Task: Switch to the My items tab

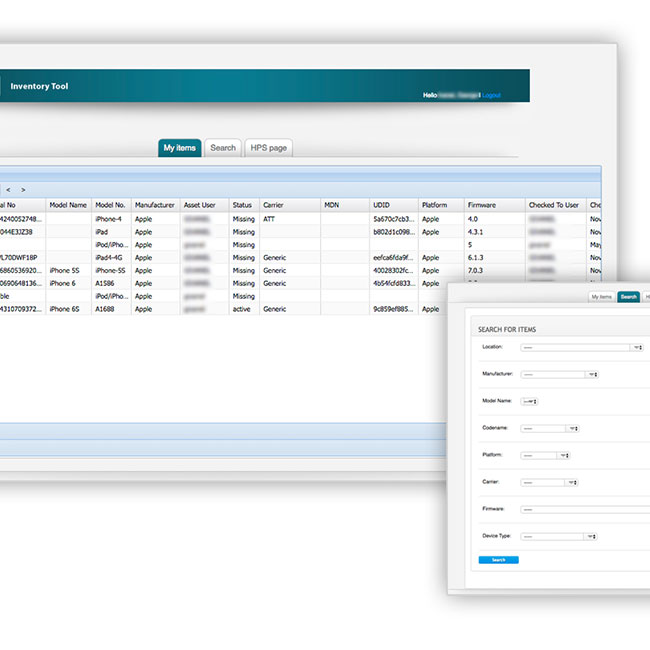Action: click(179, 148)
